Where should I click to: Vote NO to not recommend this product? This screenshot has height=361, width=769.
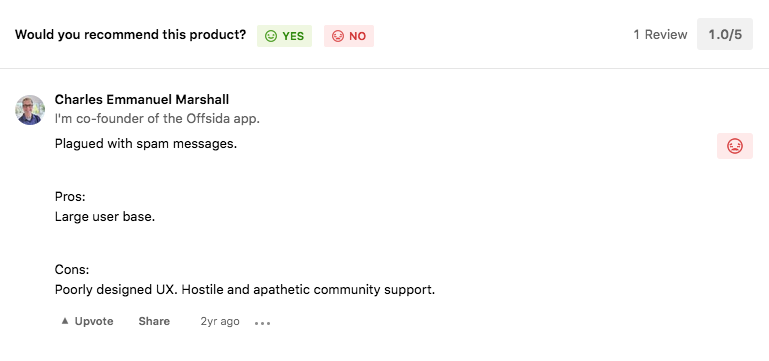click(349, 36)
